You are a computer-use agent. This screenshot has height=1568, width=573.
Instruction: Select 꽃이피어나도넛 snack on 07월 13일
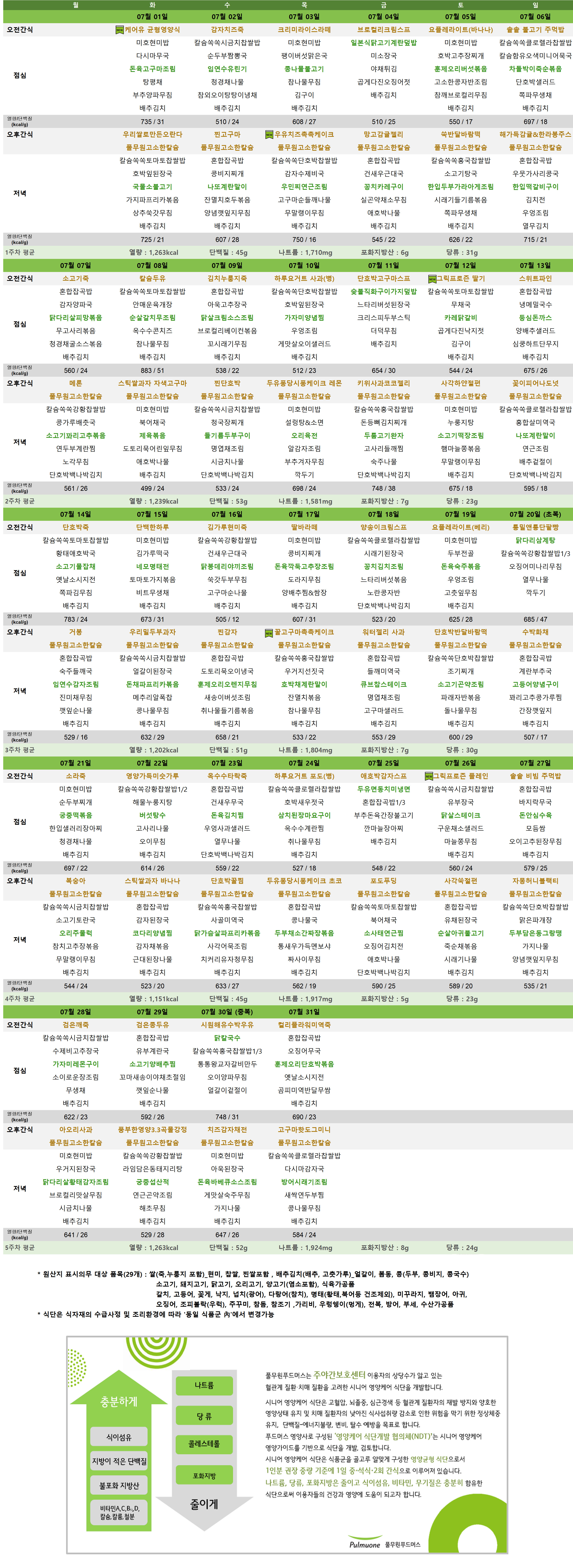[535, 383]
